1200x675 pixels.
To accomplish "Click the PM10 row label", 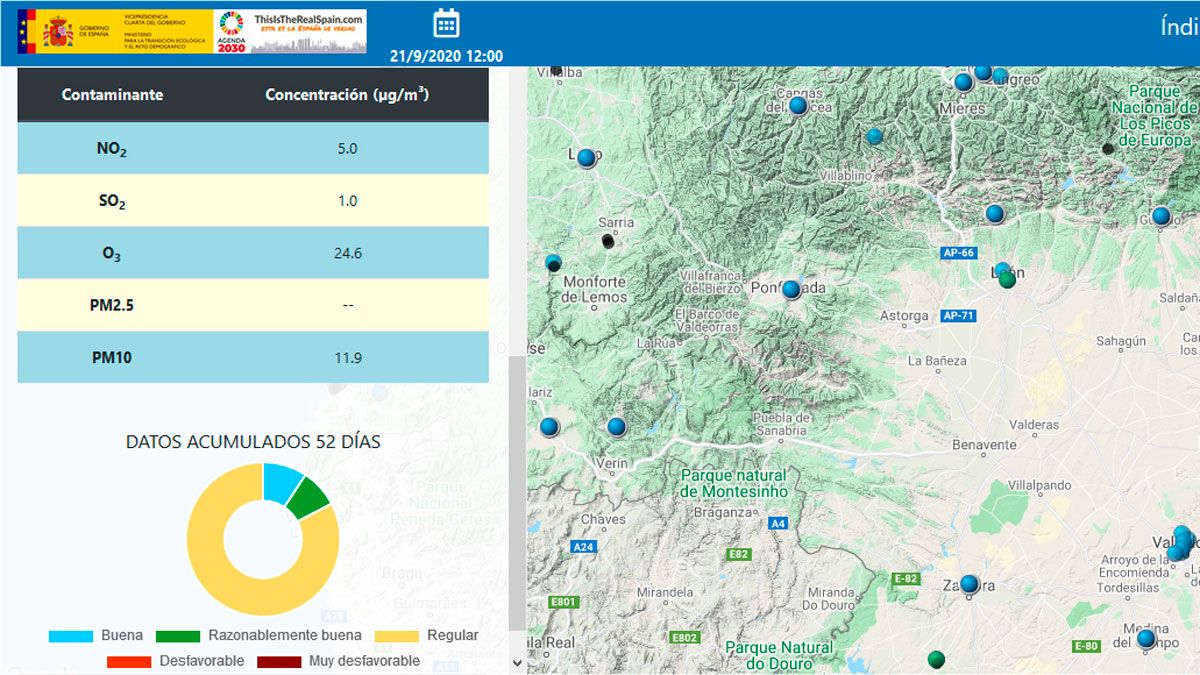I will point(112,357).
